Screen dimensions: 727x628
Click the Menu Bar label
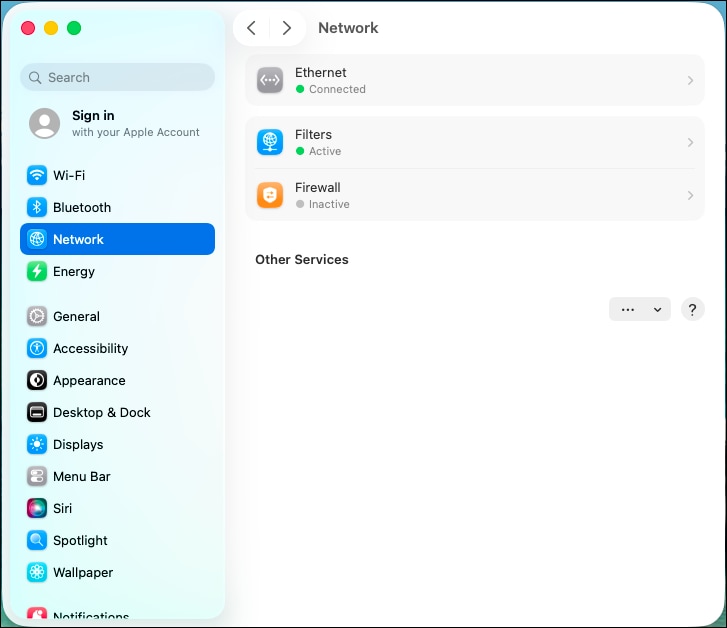(82, 476)
